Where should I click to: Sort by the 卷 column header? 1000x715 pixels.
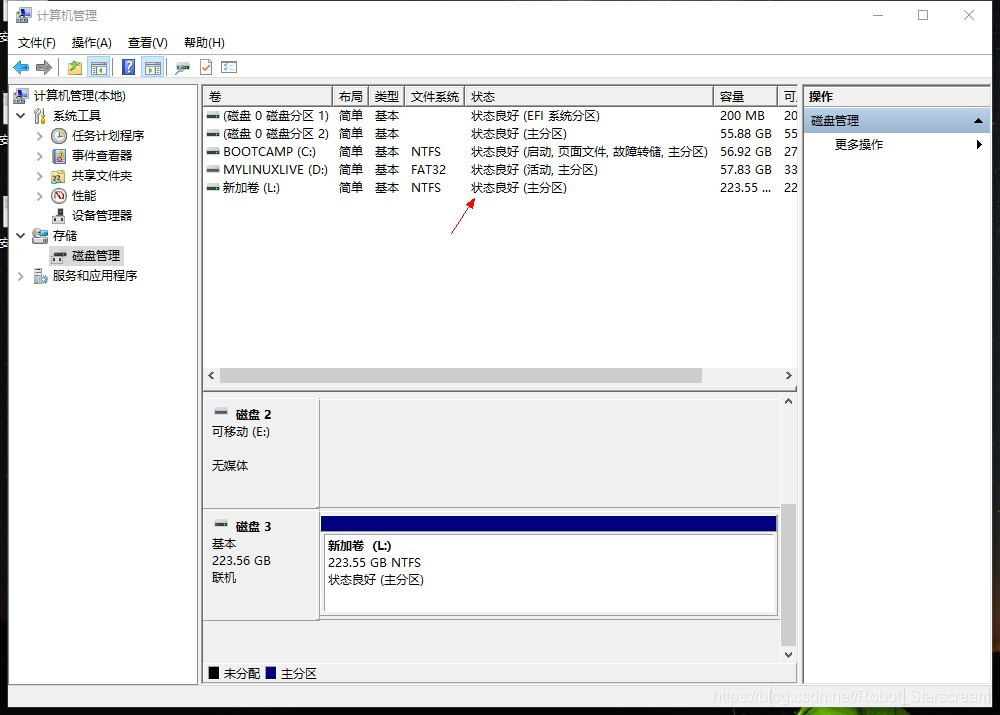268,96
